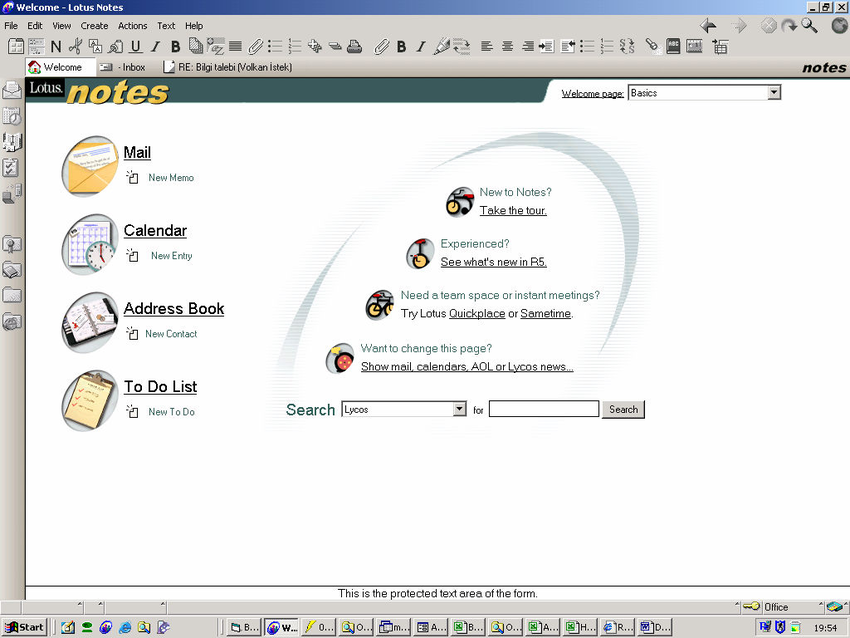Screen dimensions: 850x638
Task: Click the large Calendar picture
Action: pos(90,244)
